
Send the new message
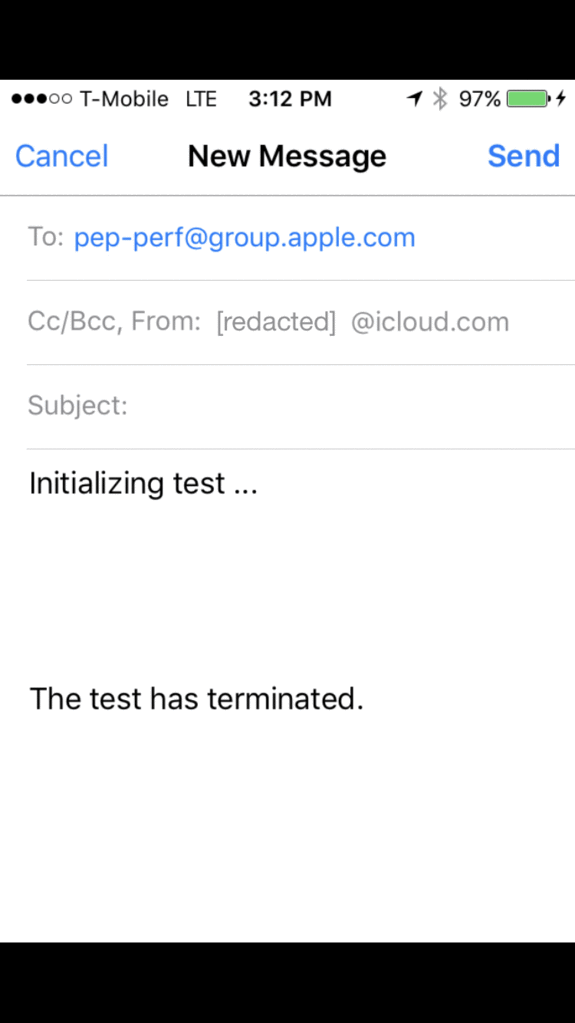click(523, 156)
